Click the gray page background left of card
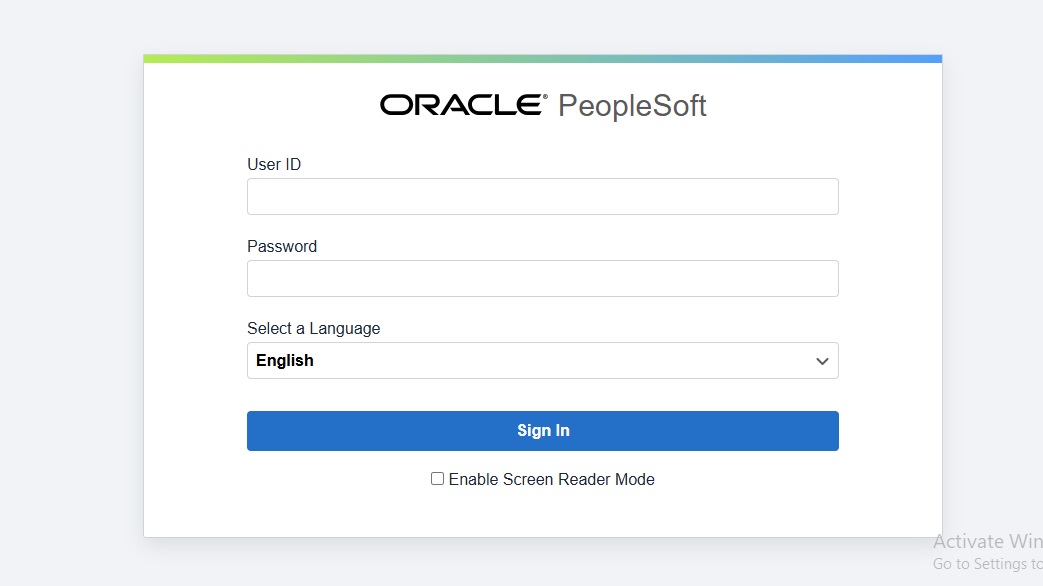 coord(70,300)
